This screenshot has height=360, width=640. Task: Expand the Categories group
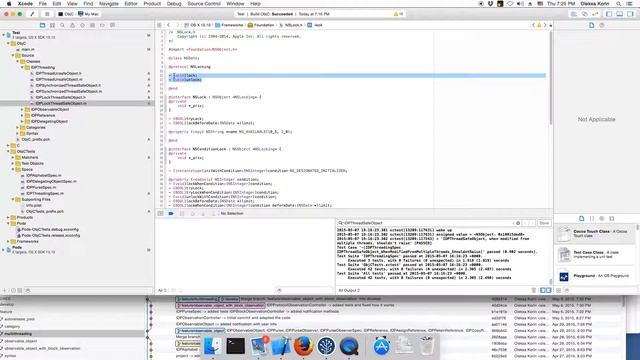pyautogui.click(x=18, y=127)
